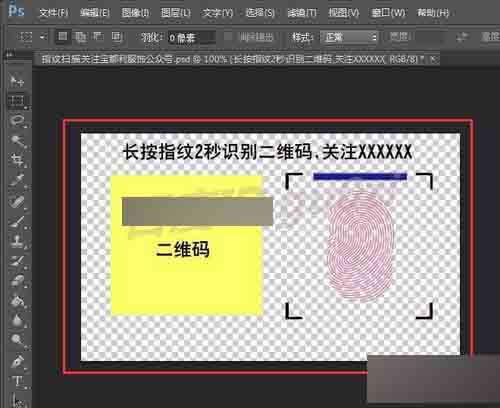Select the Spot Healing Brush tool

(x=17, y=201)
